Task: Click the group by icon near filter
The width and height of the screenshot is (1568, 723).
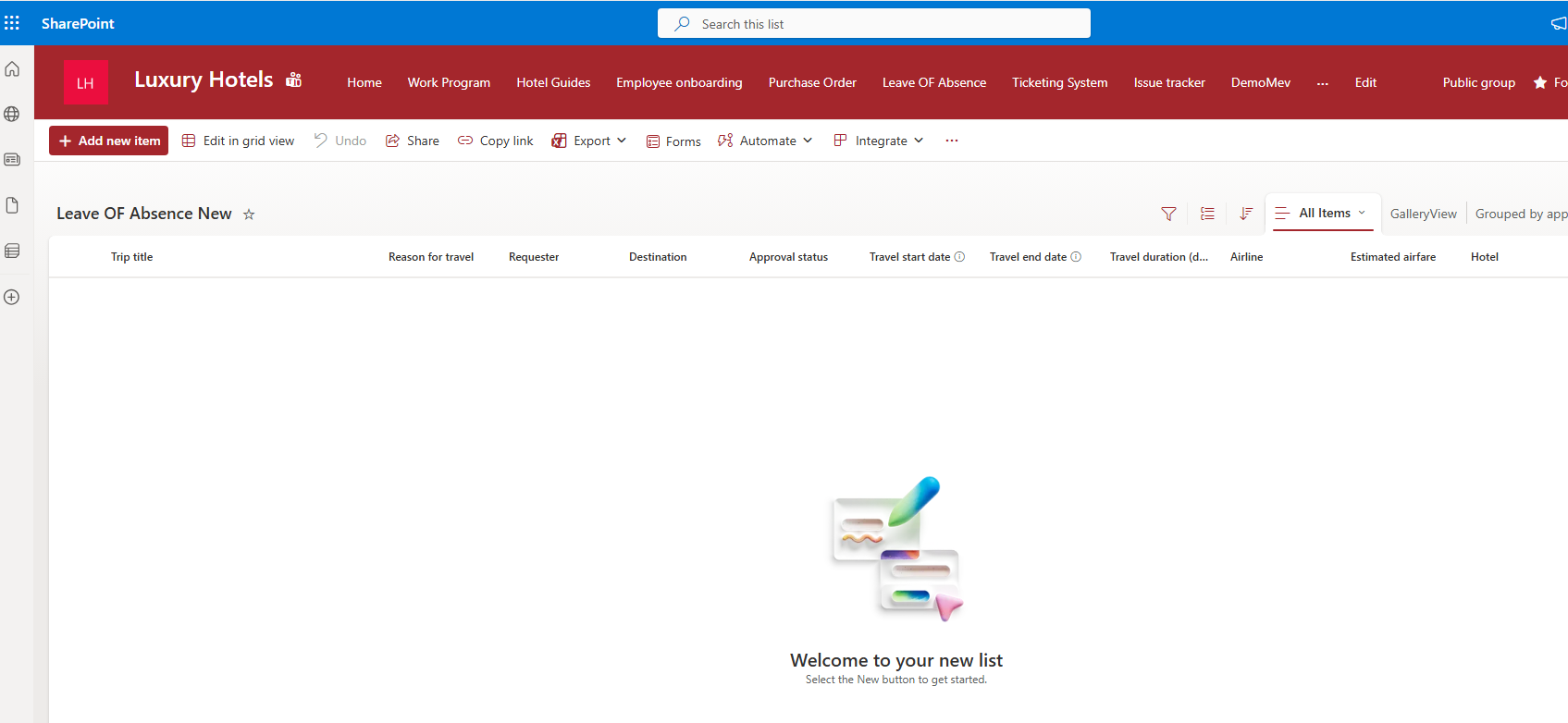Action: [x=1207, y=214]
